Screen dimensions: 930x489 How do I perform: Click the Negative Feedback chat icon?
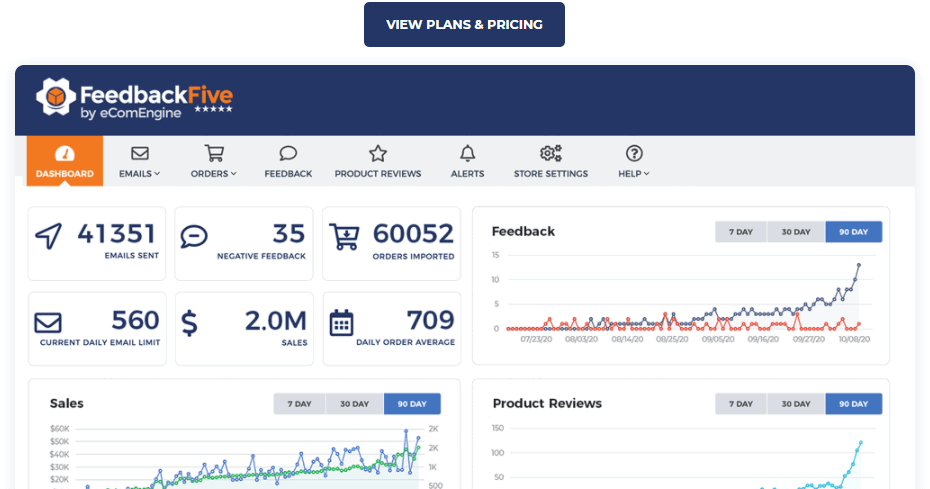[x=194, y=236]
